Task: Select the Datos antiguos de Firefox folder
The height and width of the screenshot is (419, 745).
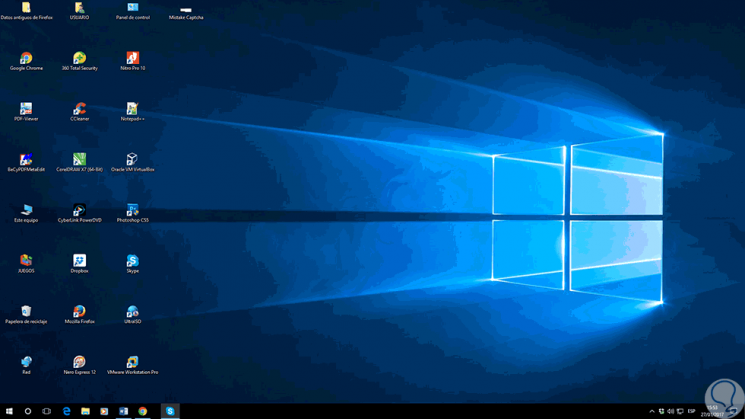Action: tap(26, 8)
